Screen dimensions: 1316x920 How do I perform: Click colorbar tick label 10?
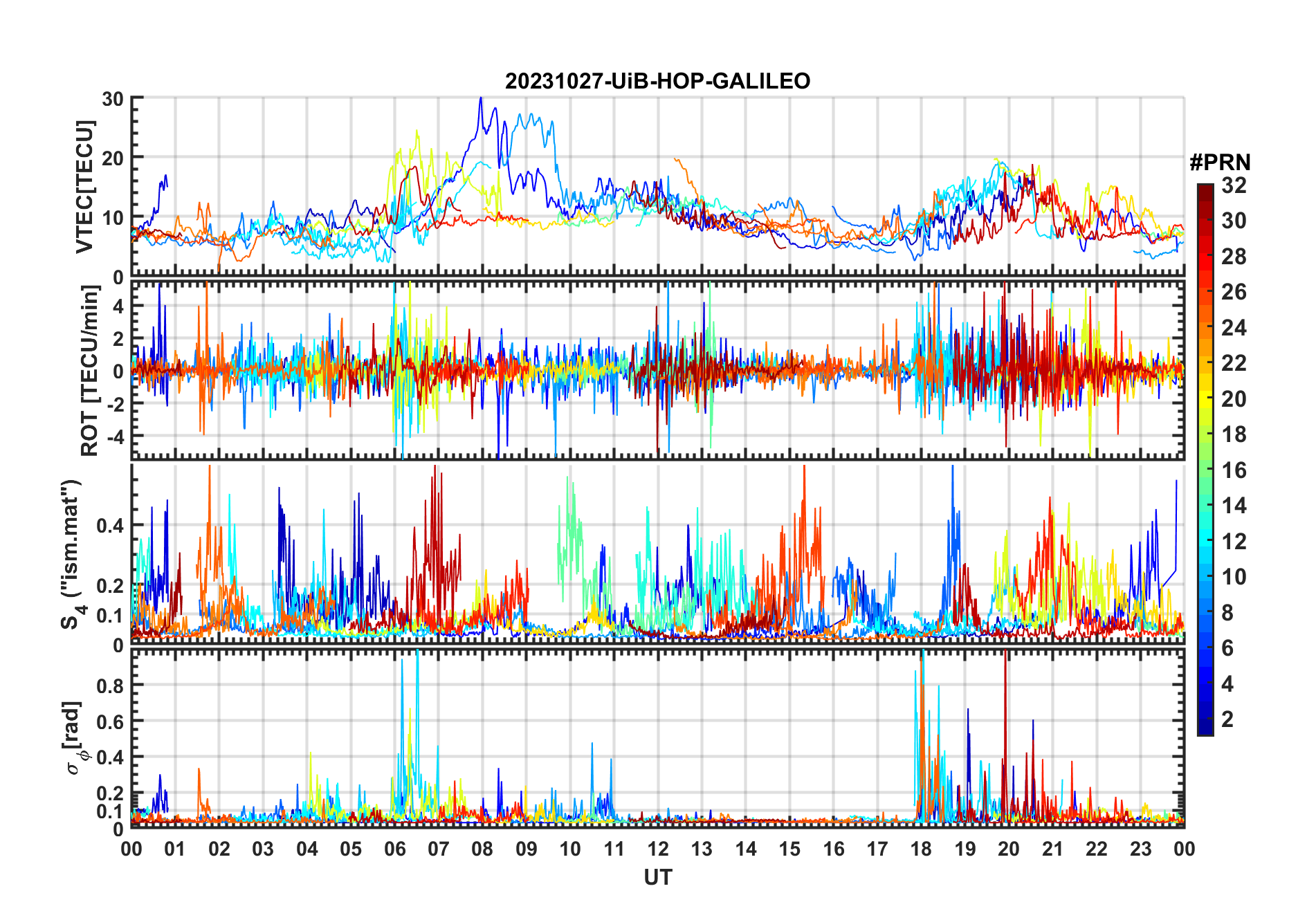(1234, 577)
